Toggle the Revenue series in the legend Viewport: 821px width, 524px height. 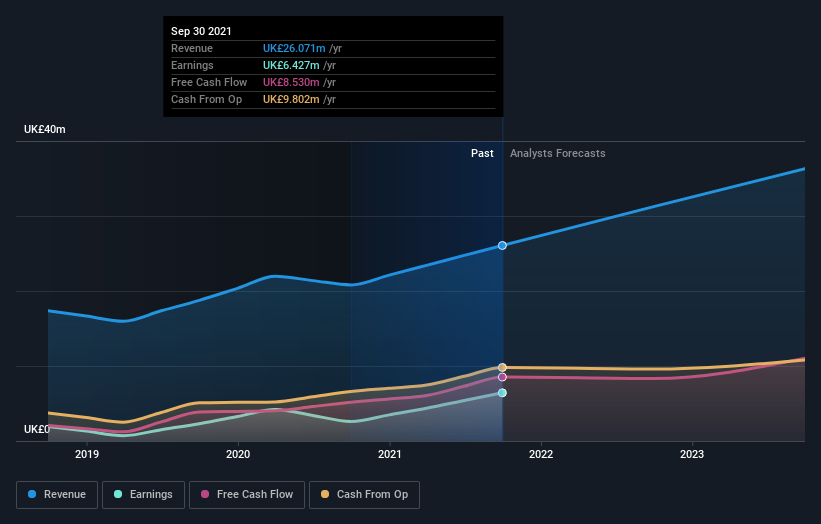57,495
